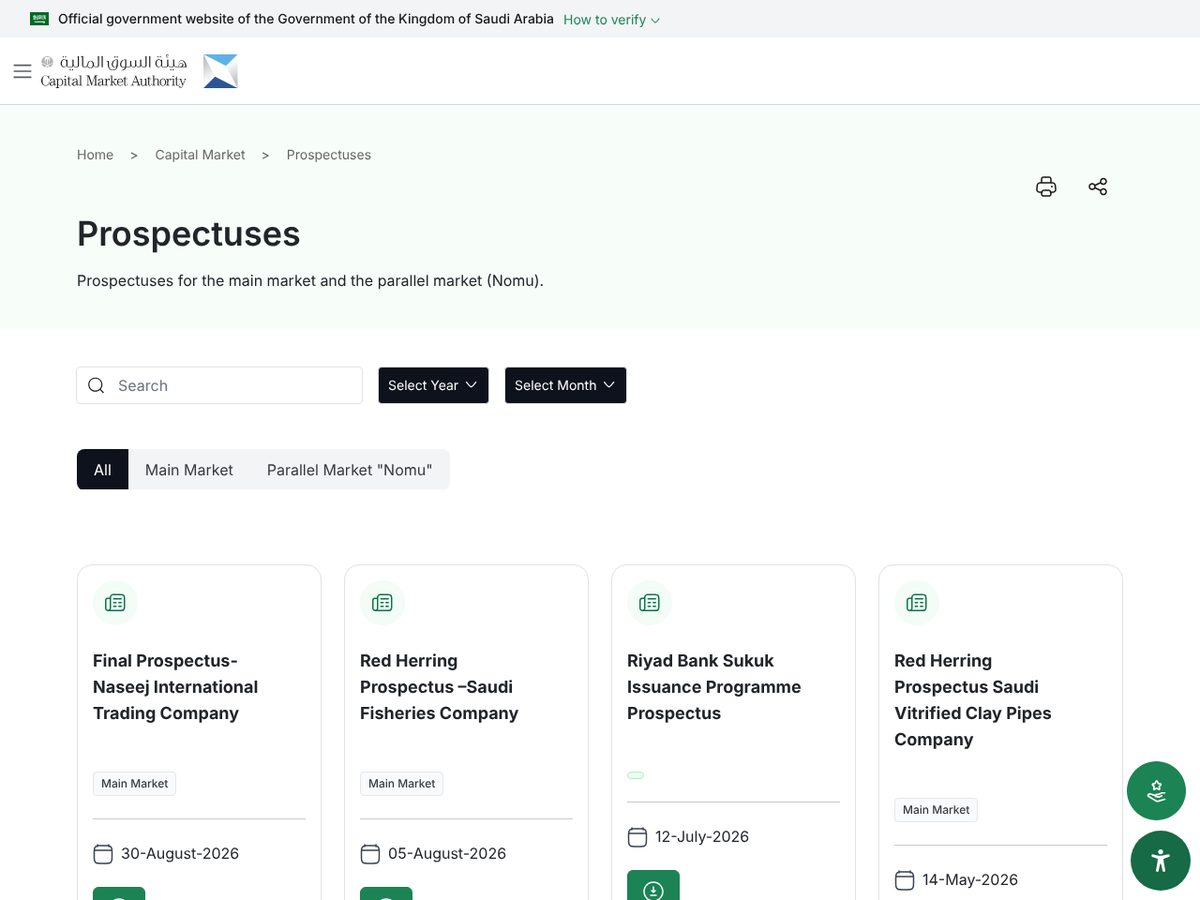This screenshot has height=900, width=1200.
Task: Click Main Market tag on Saudi Fisheries card
Action: point(401,784)
